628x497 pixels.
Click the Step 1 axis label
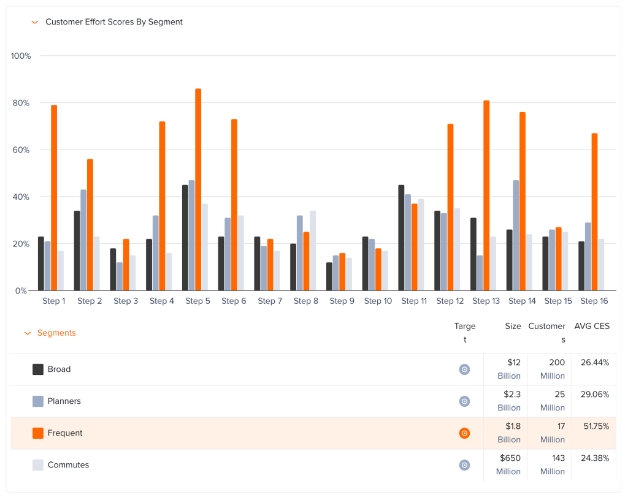tap(54, 301)
